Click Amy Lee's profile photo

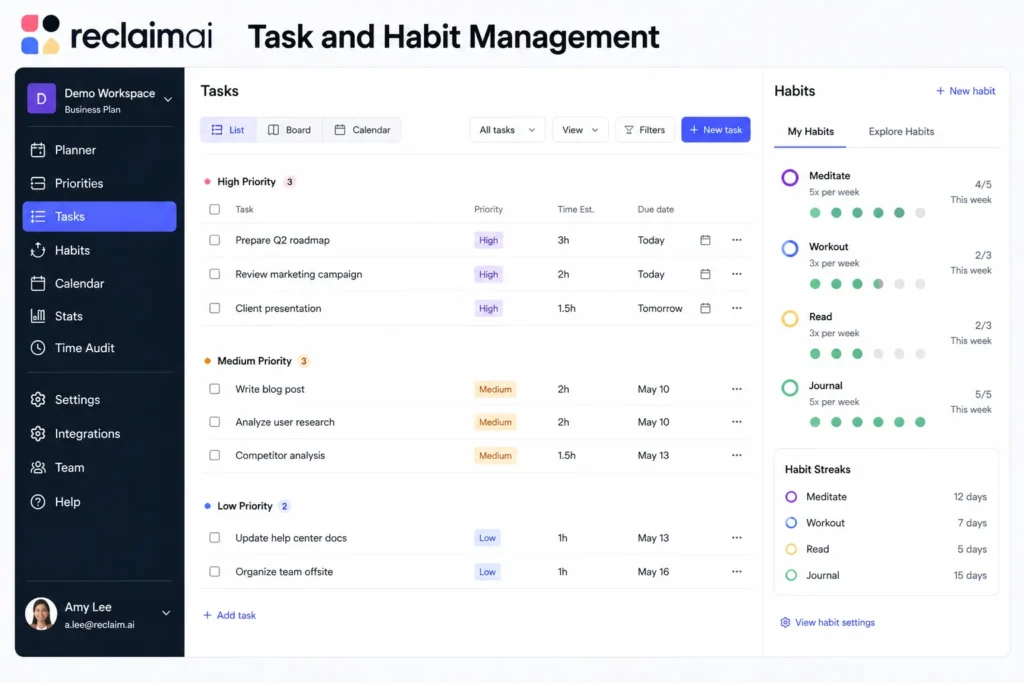click(41, 614)
